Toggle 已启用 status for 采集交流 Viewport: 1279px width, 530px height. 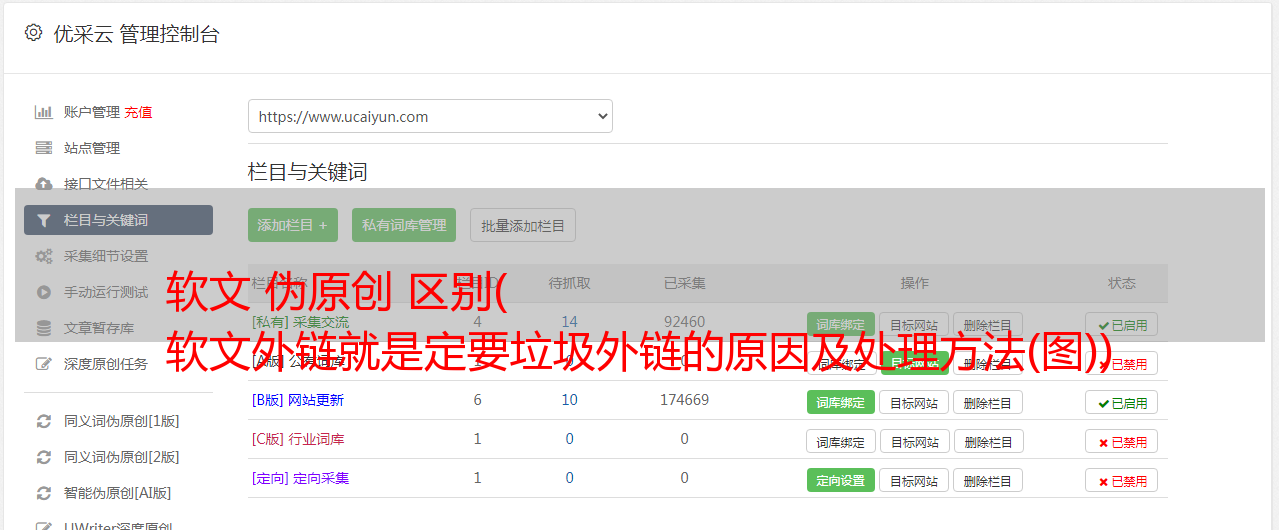coord(1122,324)
